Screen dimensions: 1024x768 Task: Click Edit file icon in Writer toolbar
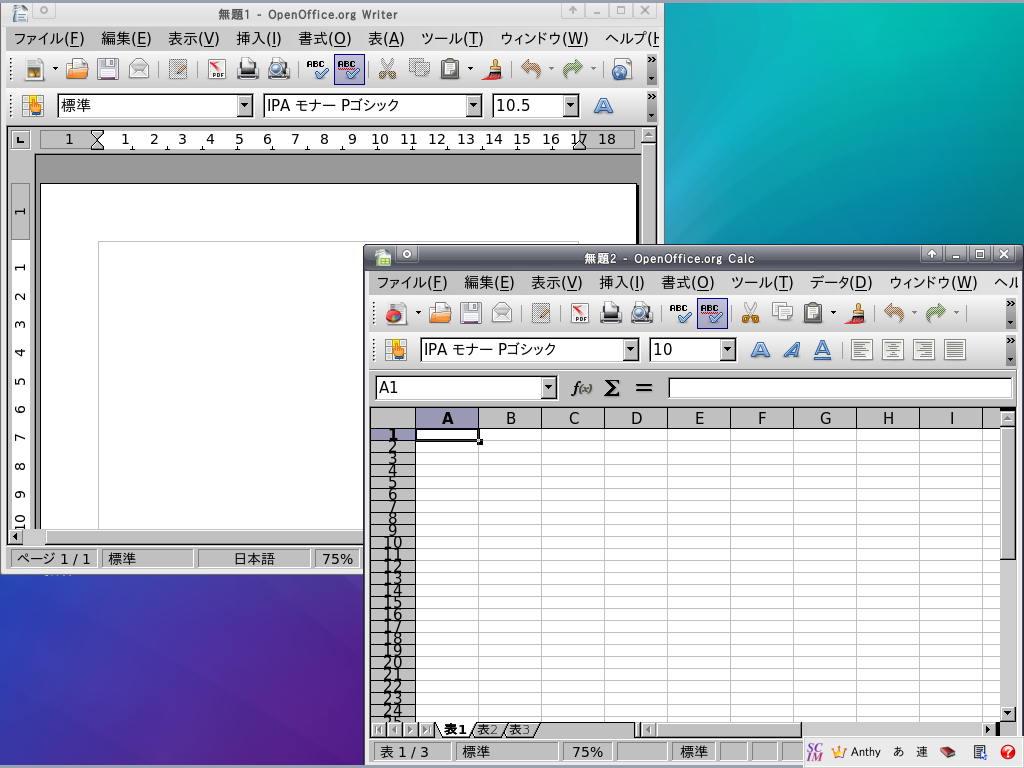point(178,69)
